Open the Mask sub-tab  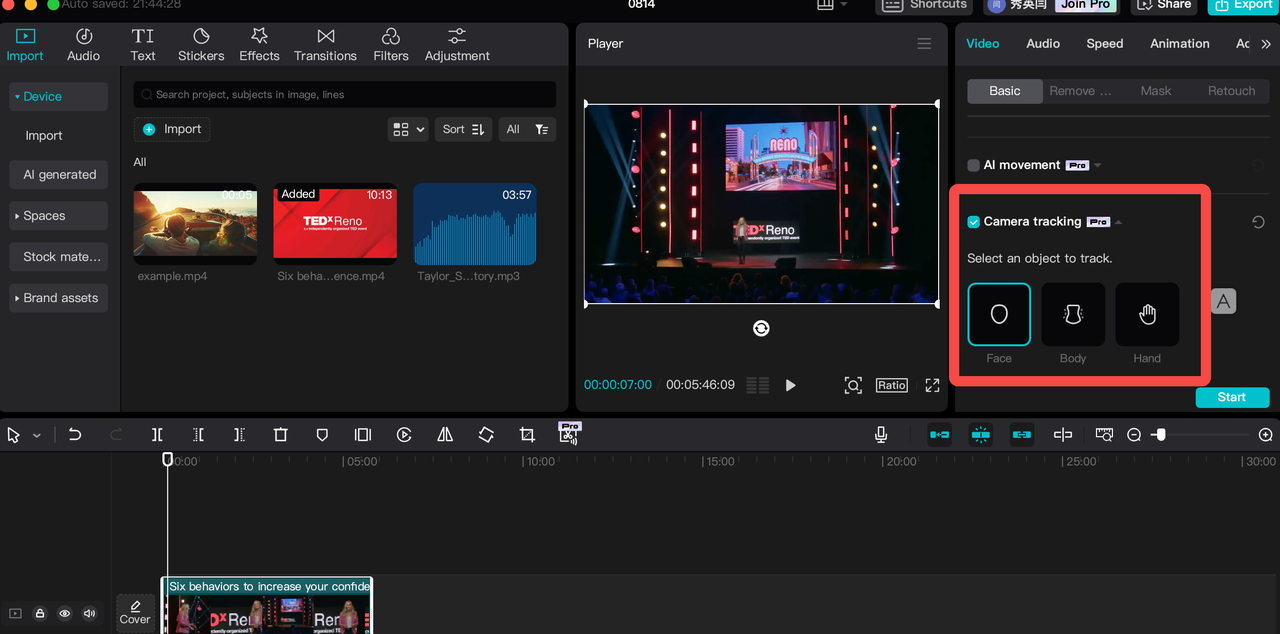1155,91
